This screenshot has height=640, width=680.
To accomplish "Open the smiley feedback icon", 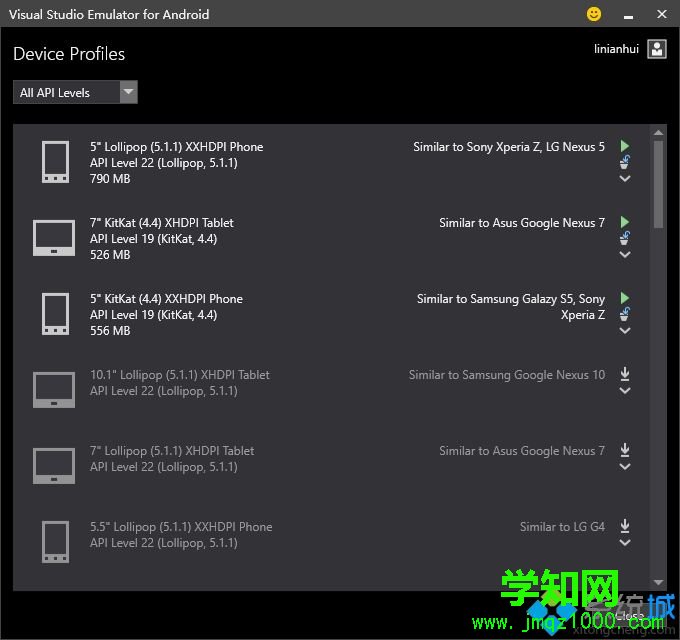I will click(594, 14).
